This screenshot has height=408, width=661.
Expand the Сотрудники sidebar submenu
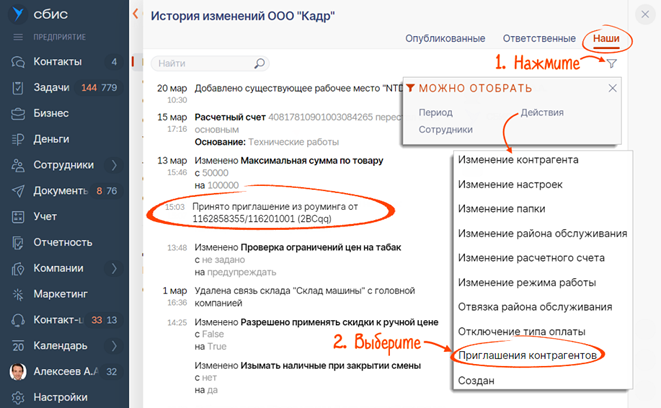(113, 165)
